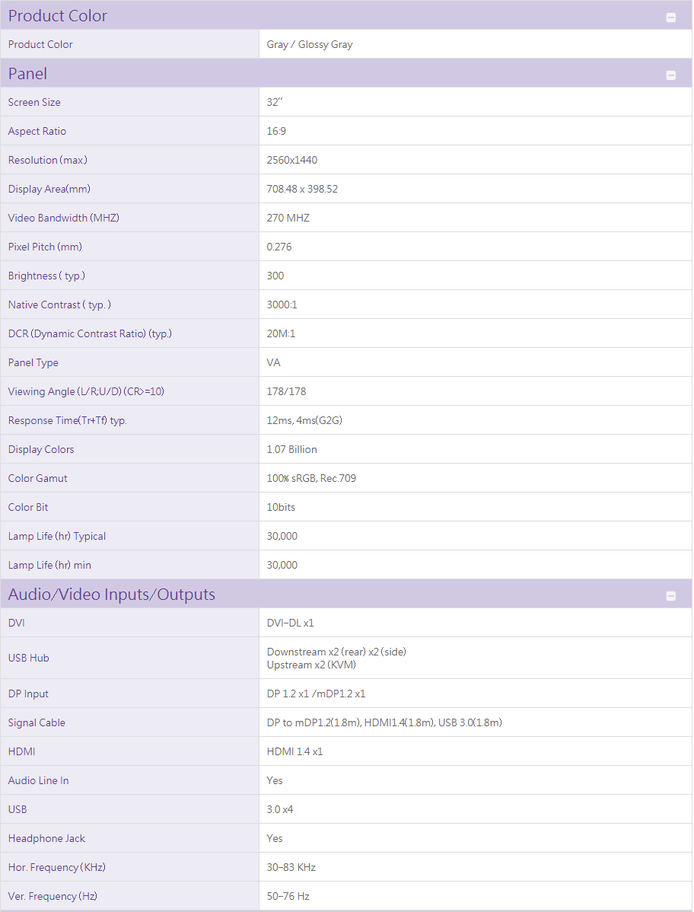Click the HDMI label
694x912 pixels.
(x=22, y=751)
